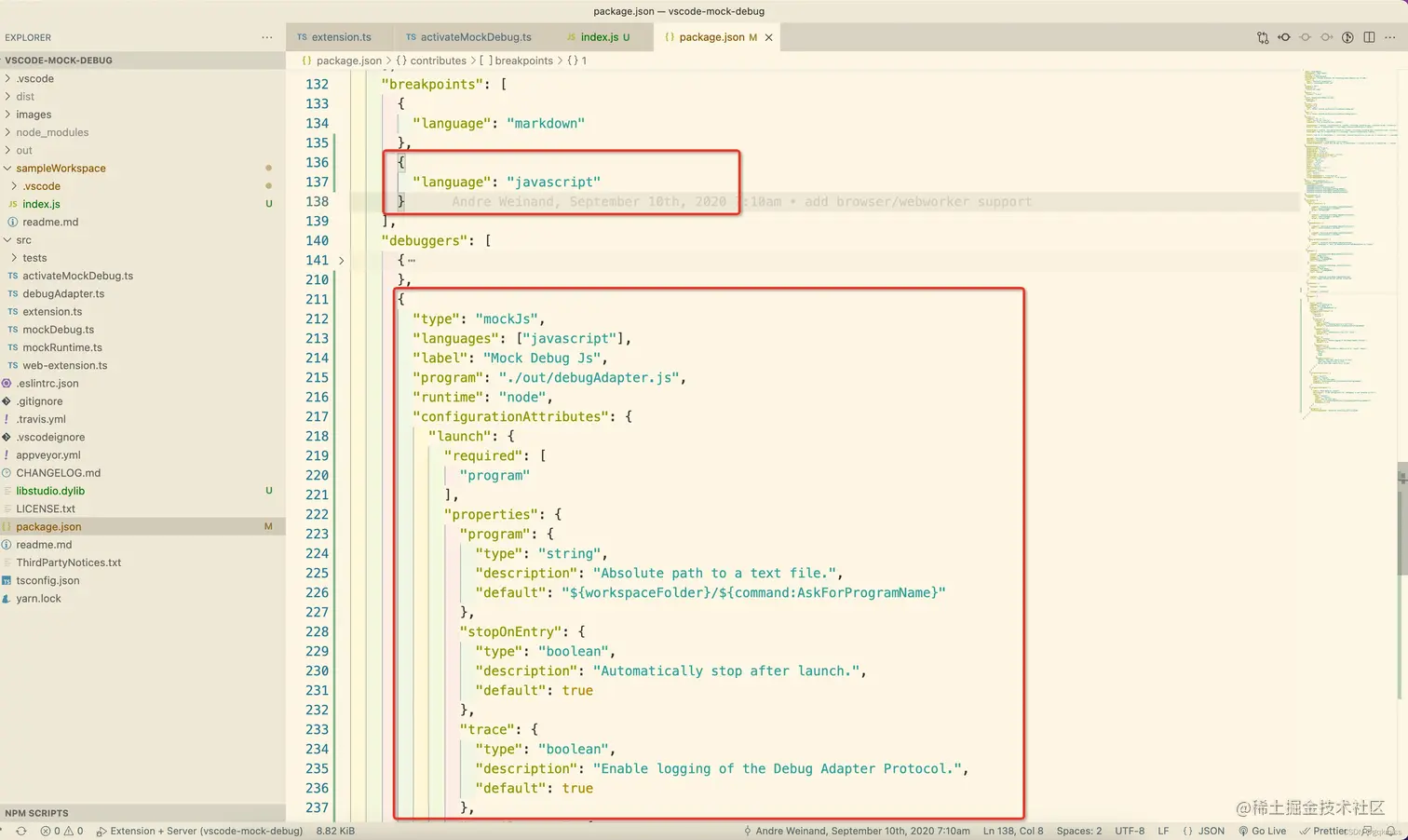Open .gitignore file
Image resolution: width=1408 pixels, height=840 pixels.
[142, 401]
